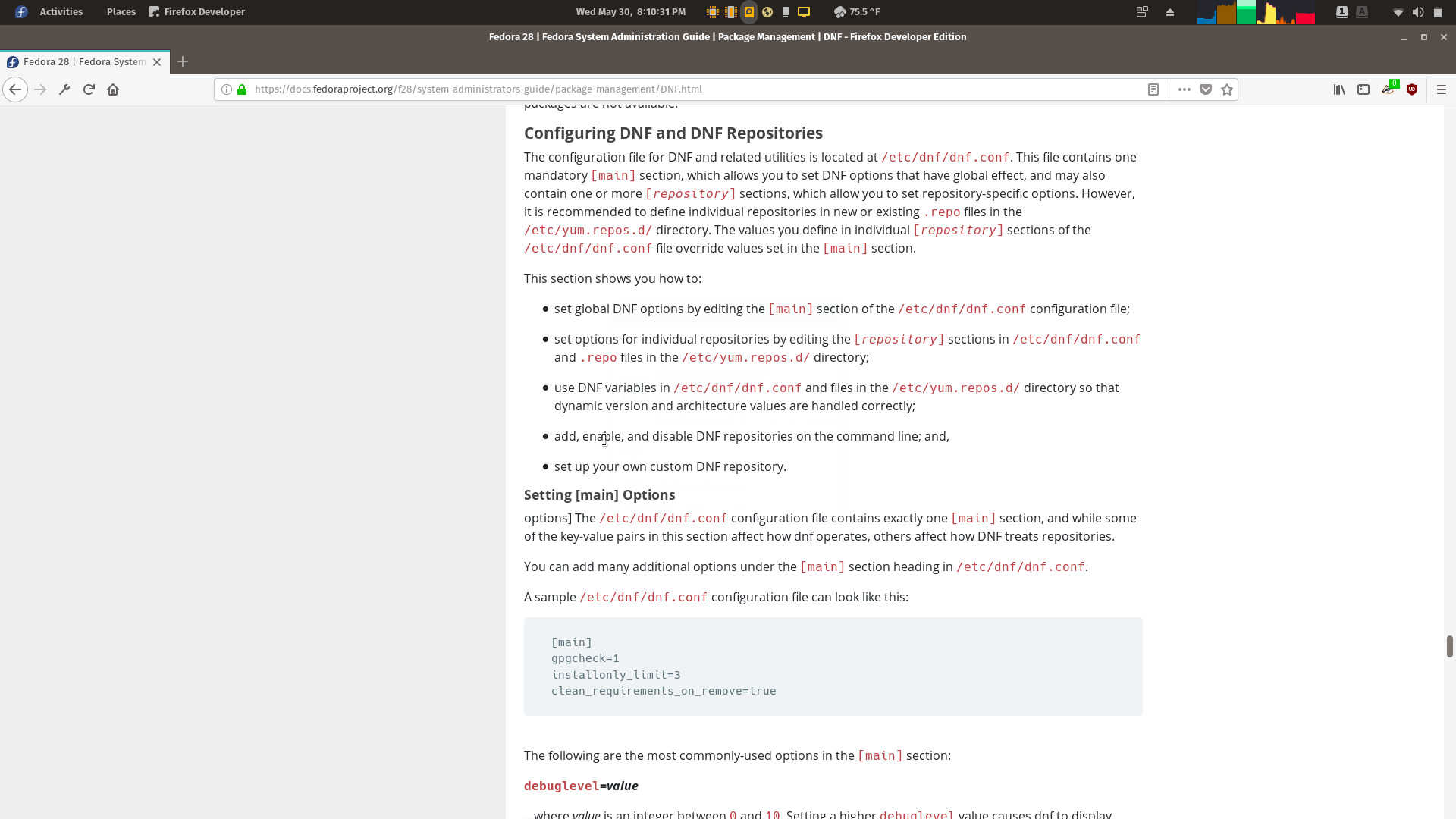
Task: Click the debuglevel=value option term
Action: pyautogui.click(x=581, y=786)
